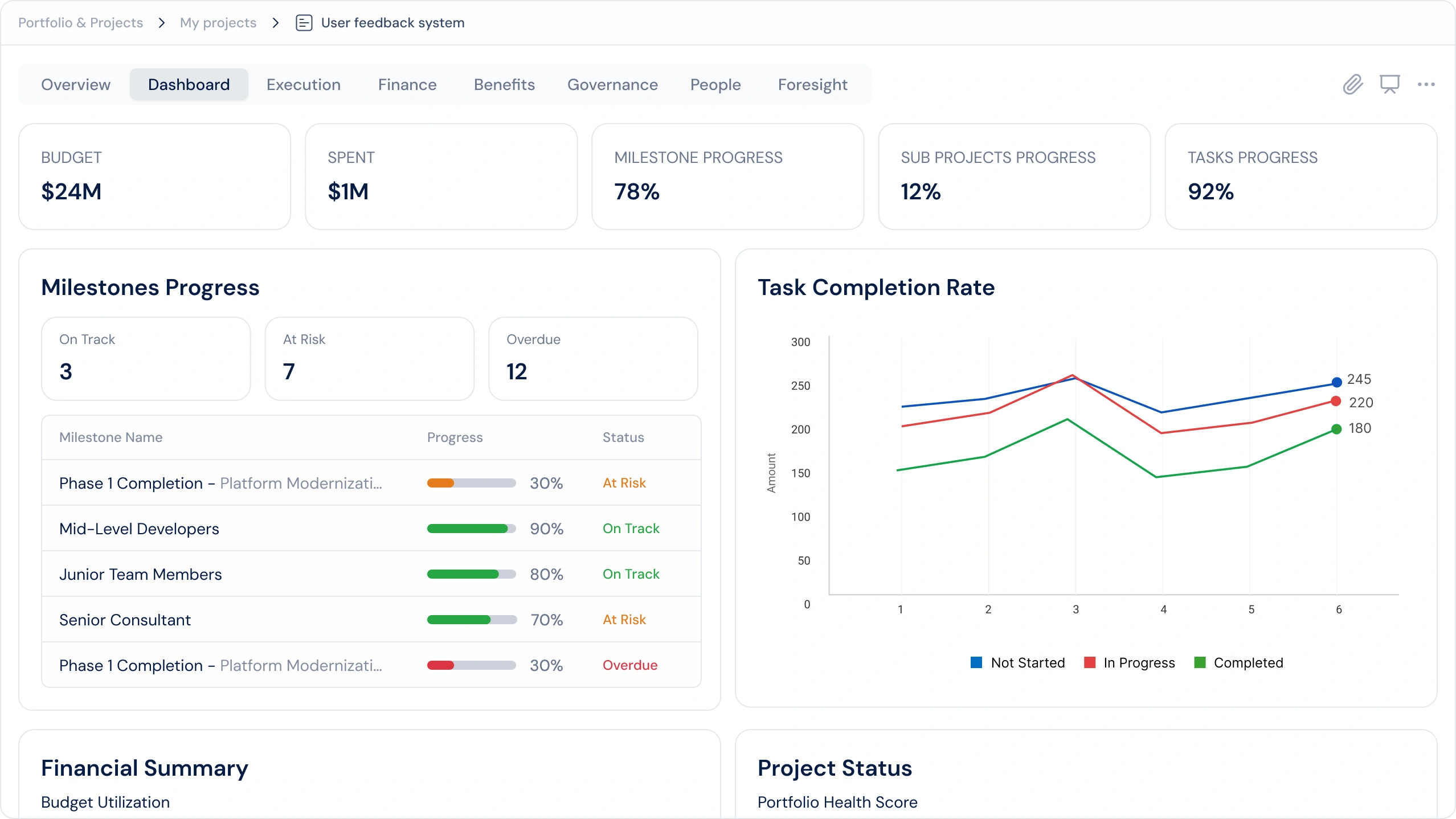Click the Budget $24M card
Screen dimensions: 1456x819
tap(155, 177)
